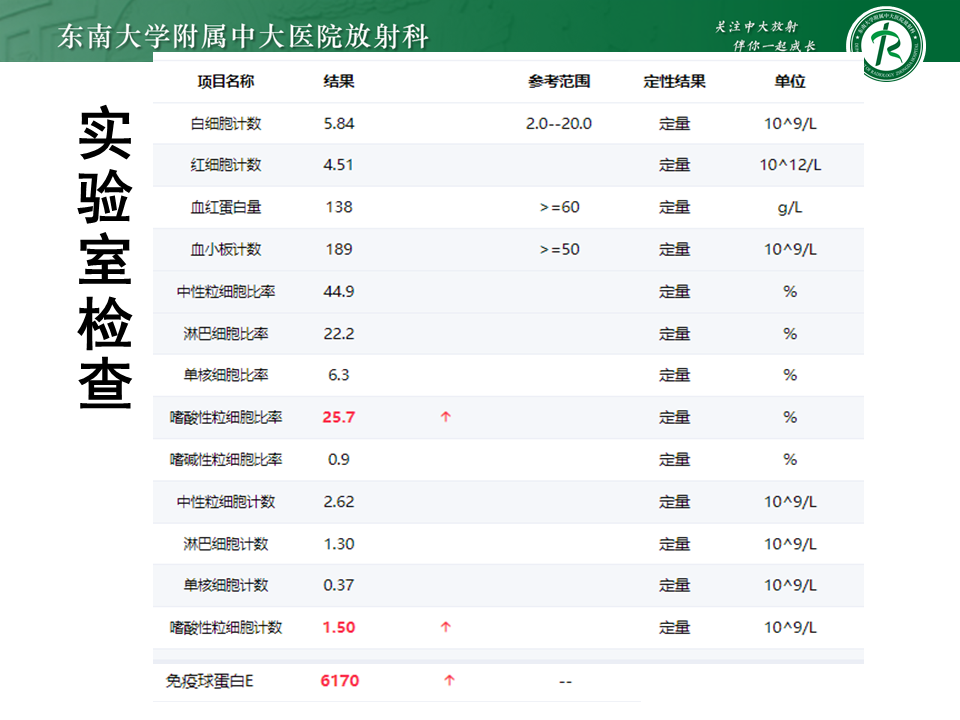Click the 白细胞计数 row label
The width and height of the screenshot is (960, 720).
coord(224,124)
